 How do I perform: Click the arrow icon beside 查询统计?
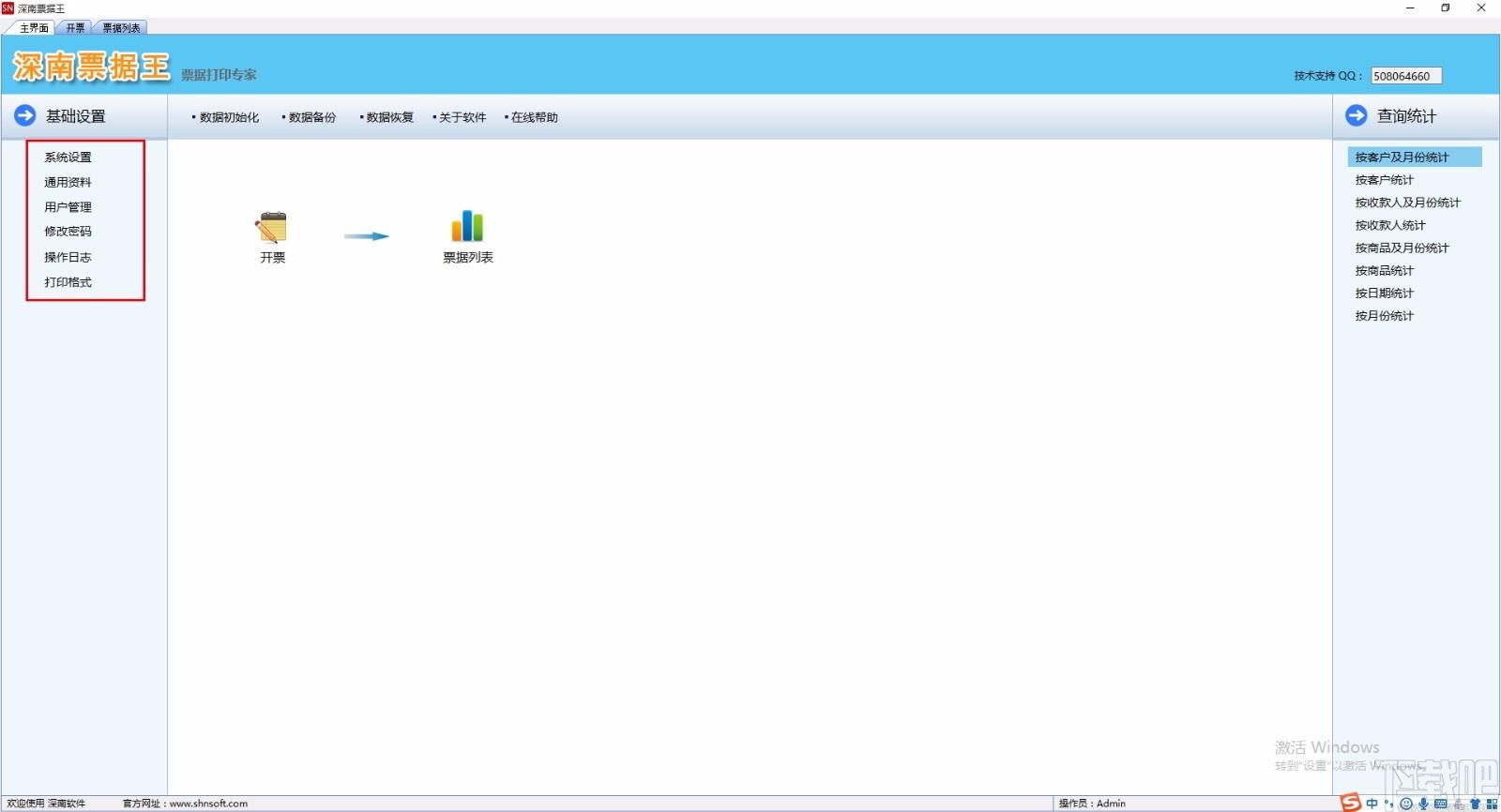tap(1357, 115)
